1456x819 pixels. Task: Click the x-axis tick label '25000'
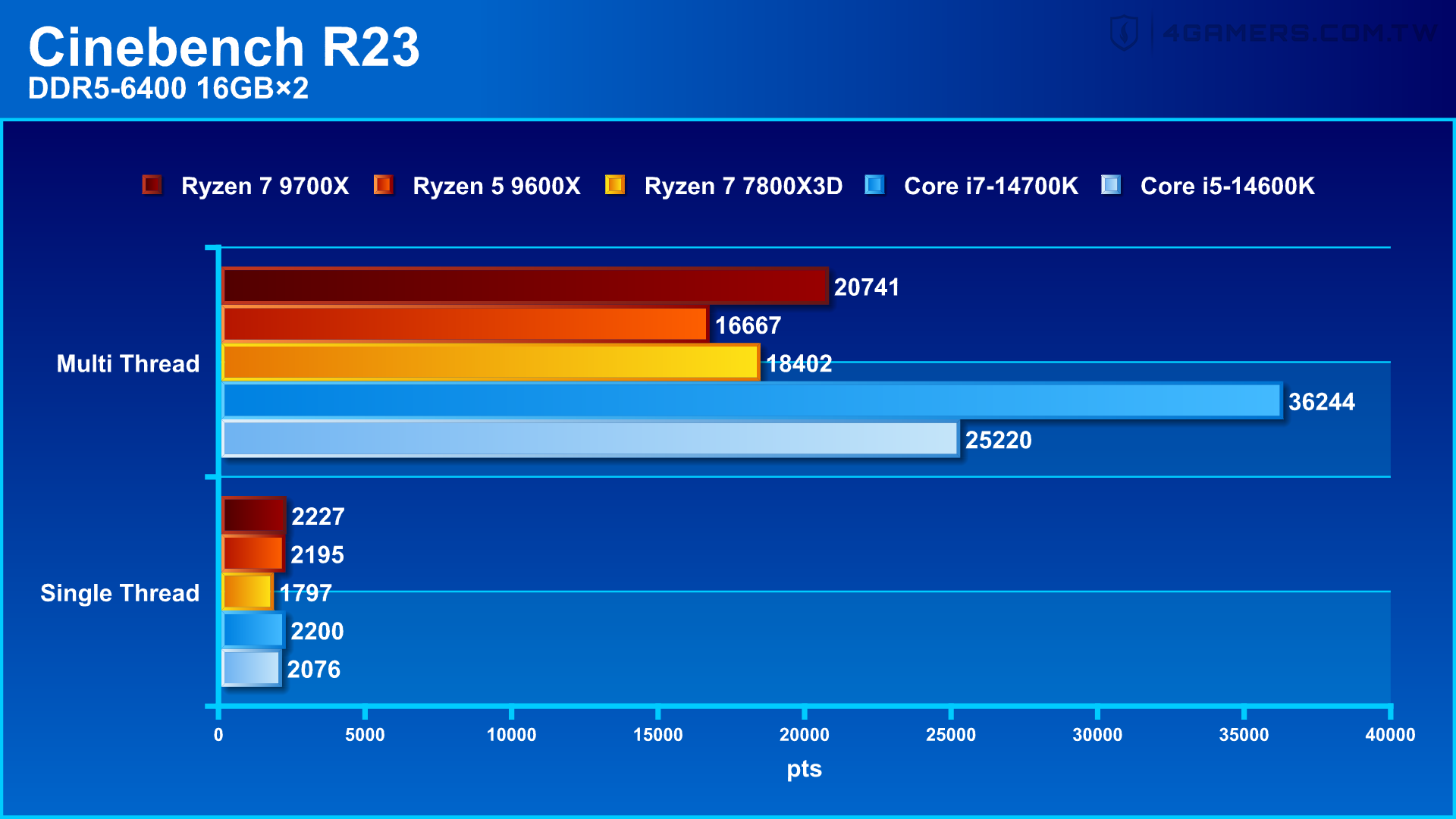point(950,735)
